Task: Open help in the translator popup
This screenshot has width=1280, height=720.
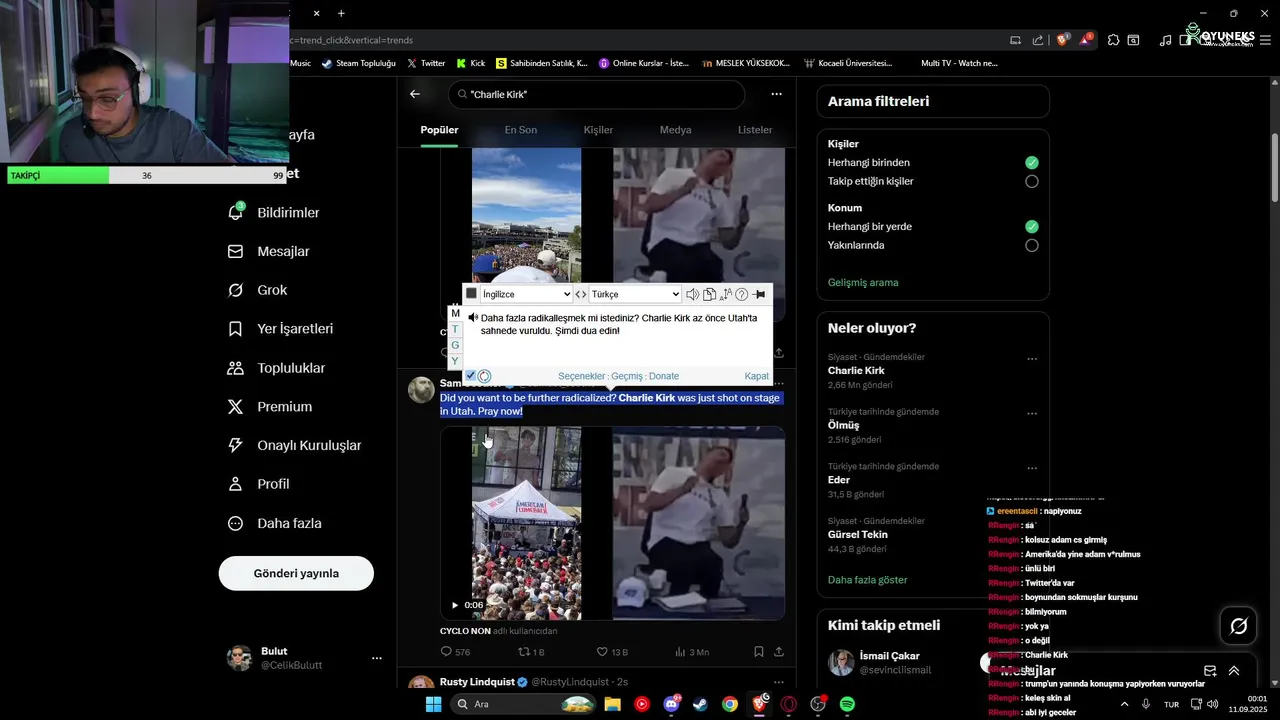Action: click(742, 294)
